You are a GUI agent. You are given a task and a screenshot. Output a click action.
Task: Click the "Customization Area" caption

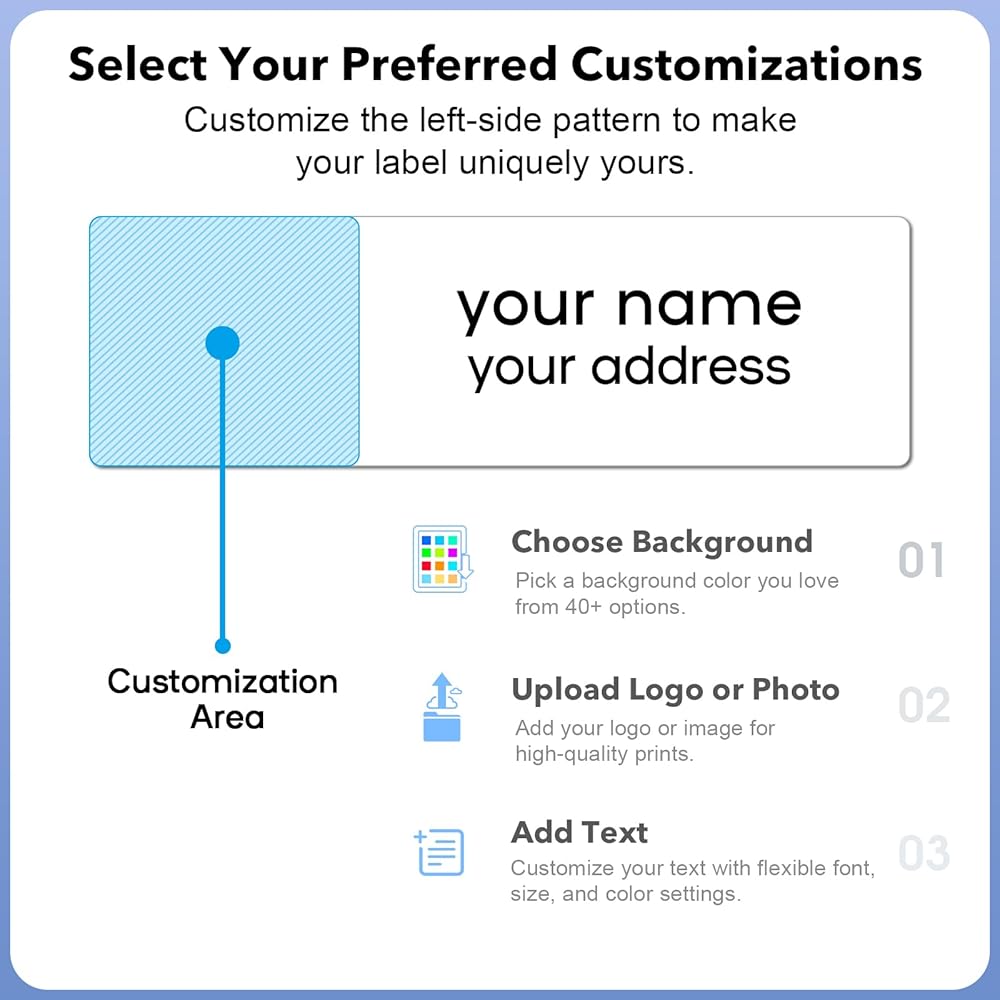click(x=223, y=699)
